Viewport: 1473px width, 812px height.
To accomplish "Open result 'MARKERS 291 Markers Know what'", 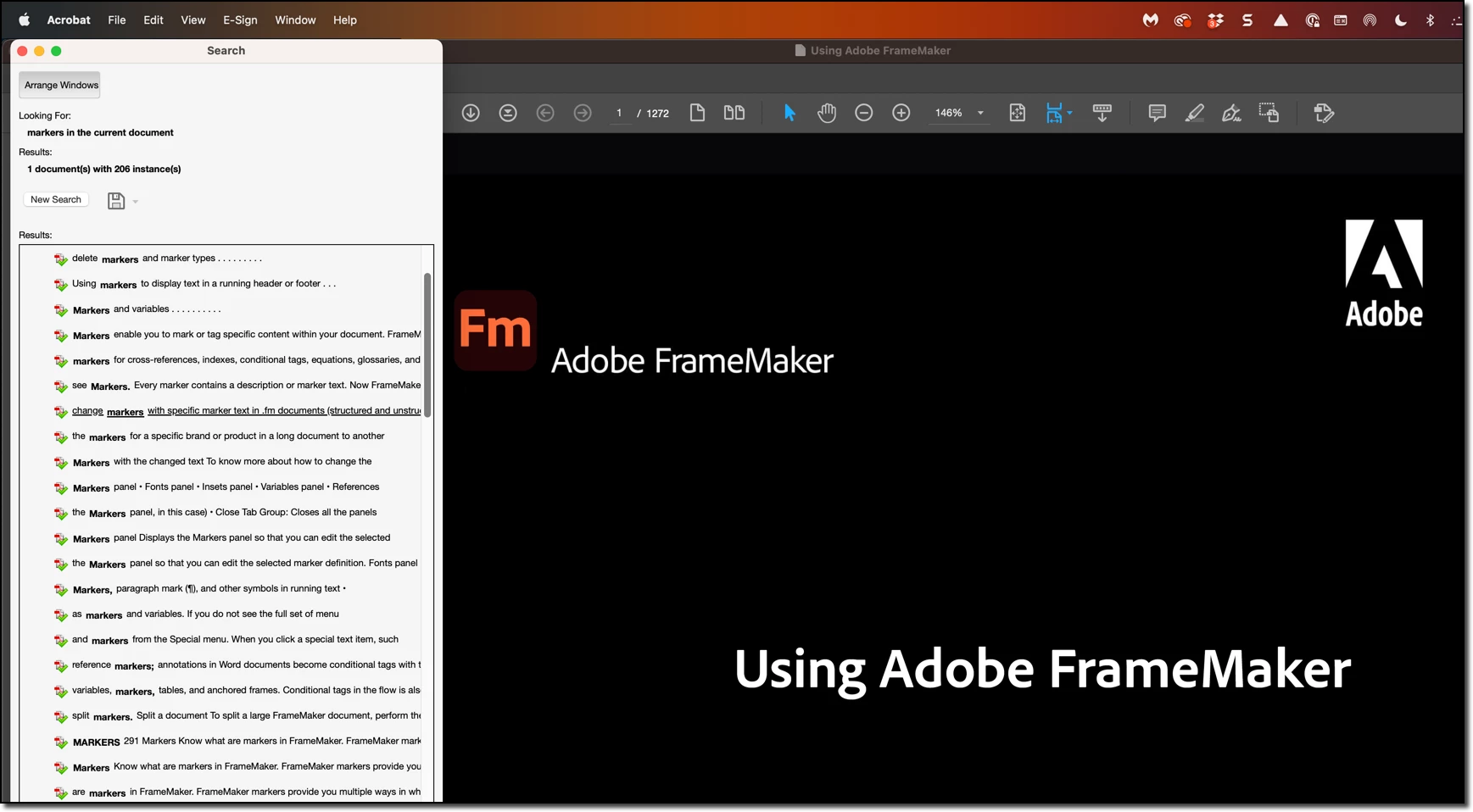I will tap(246, 742).
